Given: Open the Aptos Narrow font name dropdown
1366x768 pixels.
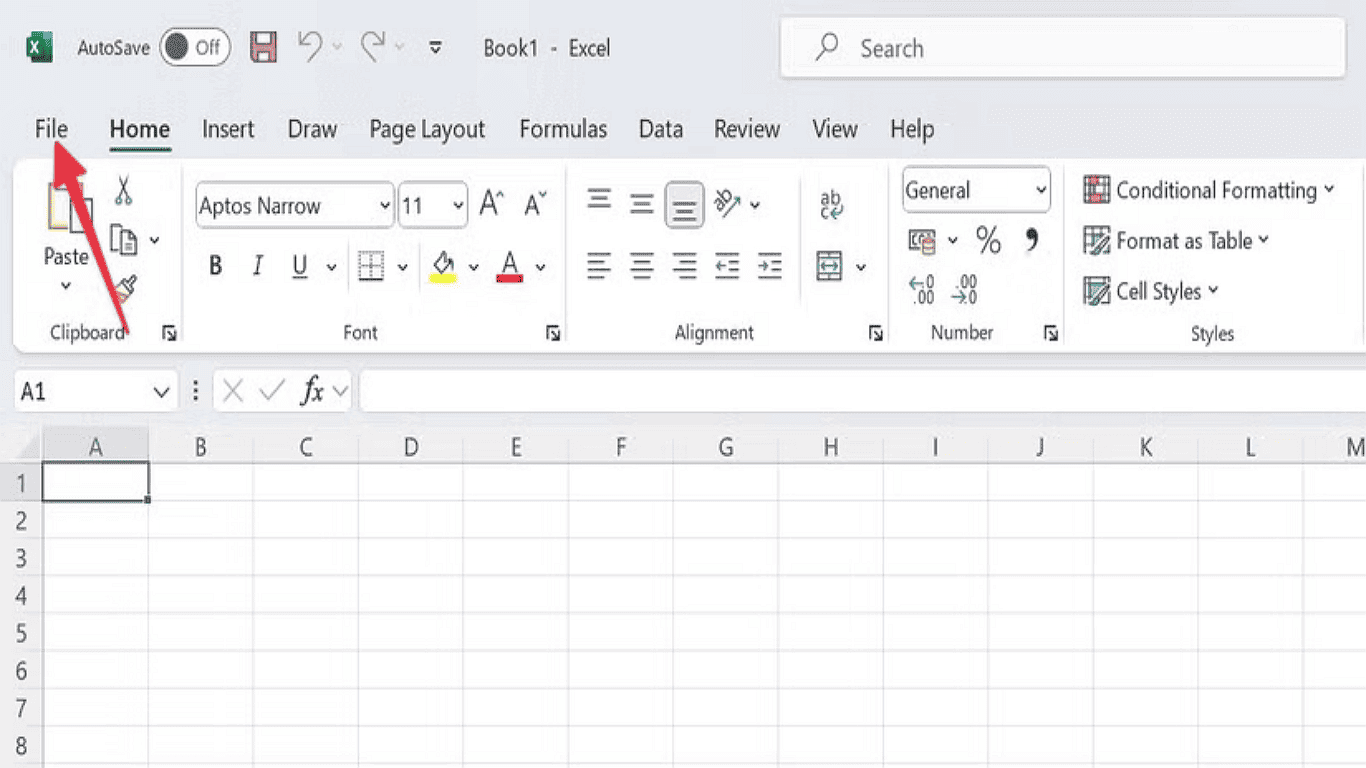Looking at the screenshot, I should 385,206.
